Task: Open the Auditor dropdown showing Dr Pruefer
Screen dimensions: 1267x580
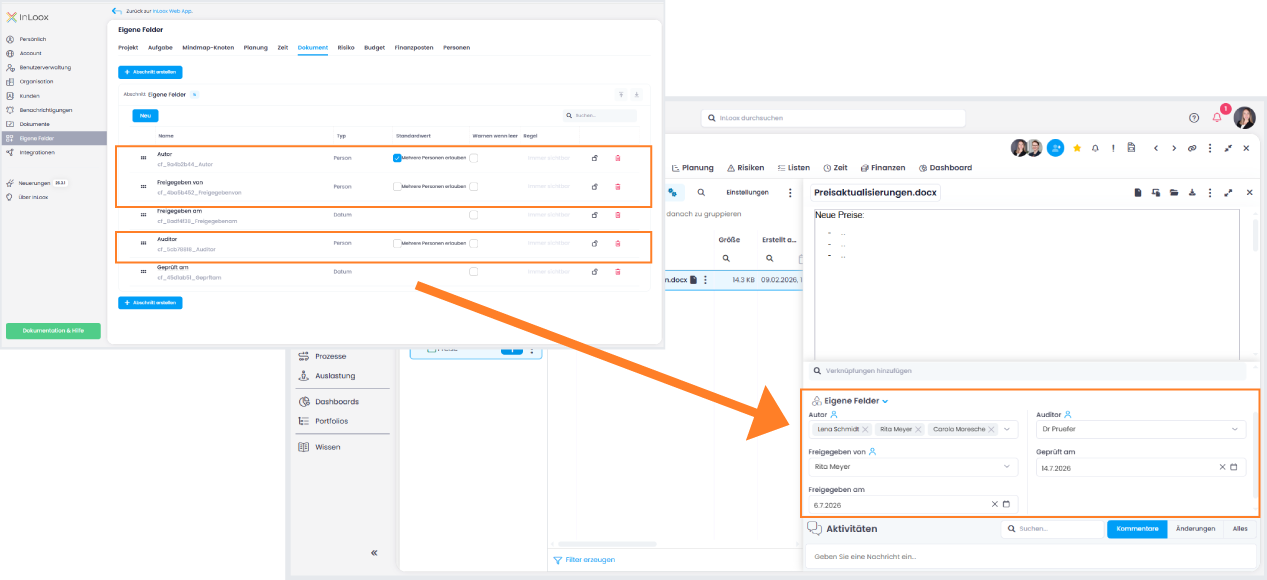Action: [x=1141, y=429]
